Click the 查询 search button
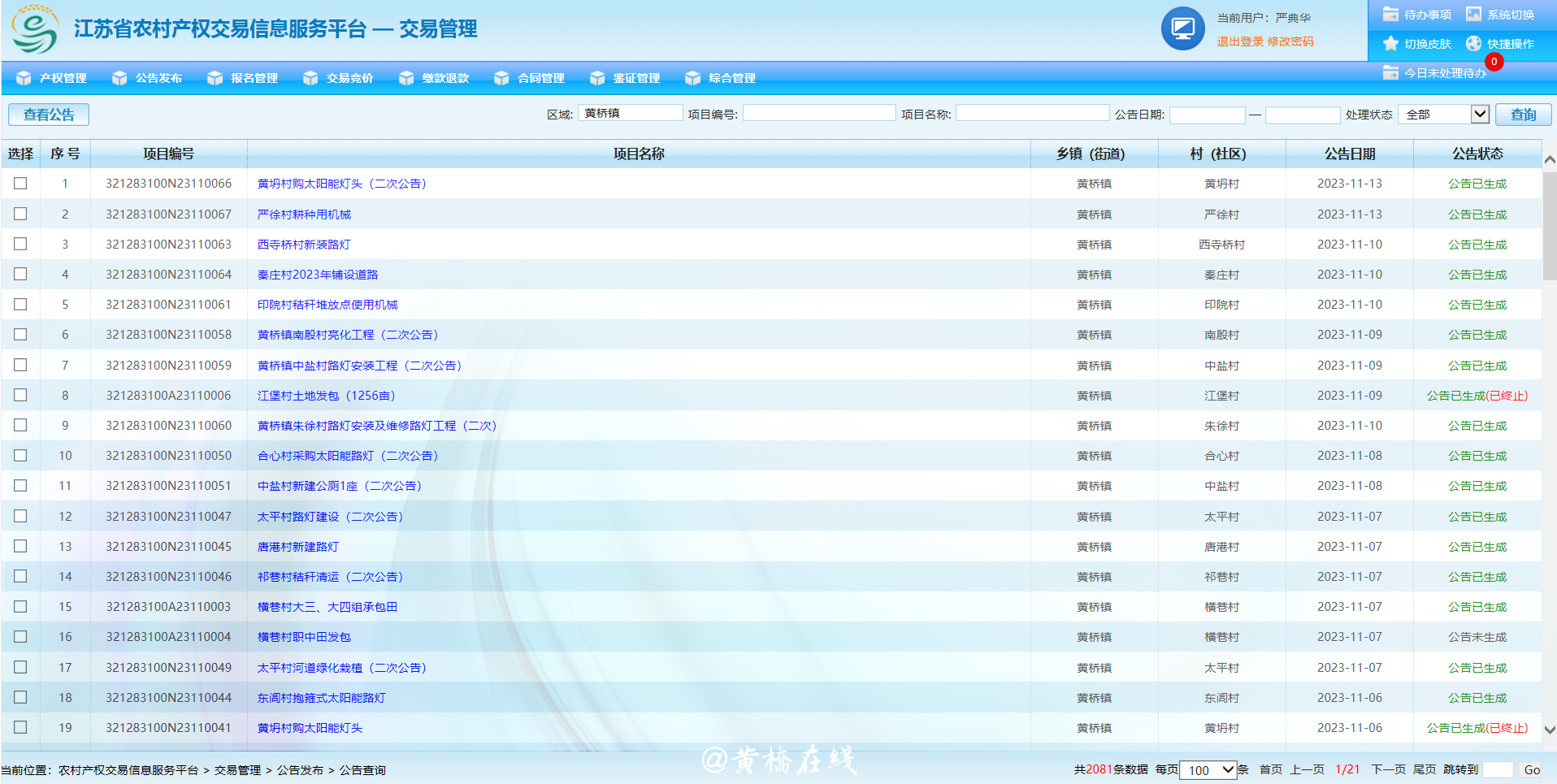 (1524, 115)
